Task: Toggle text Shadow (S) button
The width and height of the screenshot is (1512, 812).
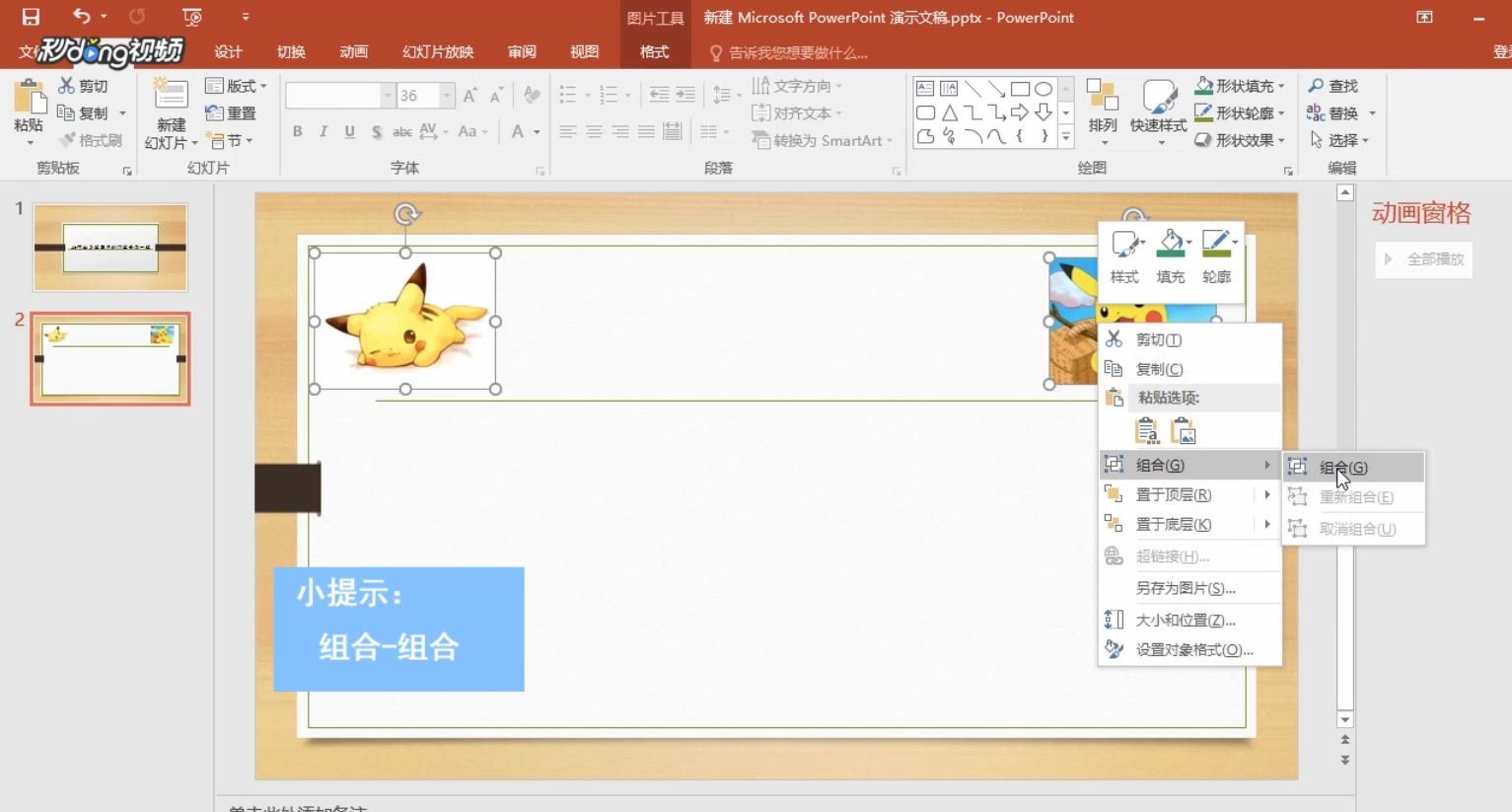Action: 376,131
